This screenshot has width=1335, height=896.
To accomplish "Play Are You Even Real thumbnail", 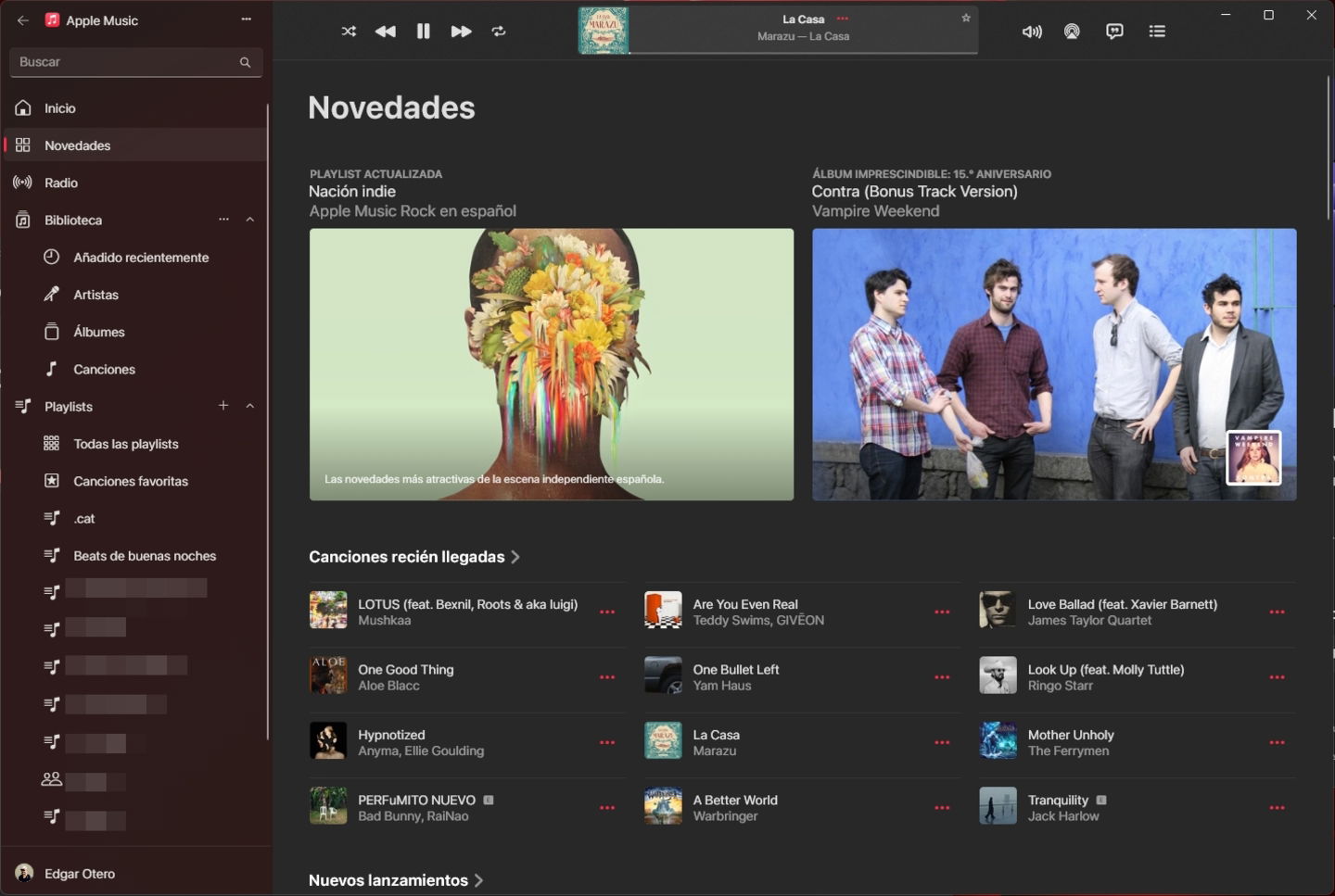I will click(663, 611).
